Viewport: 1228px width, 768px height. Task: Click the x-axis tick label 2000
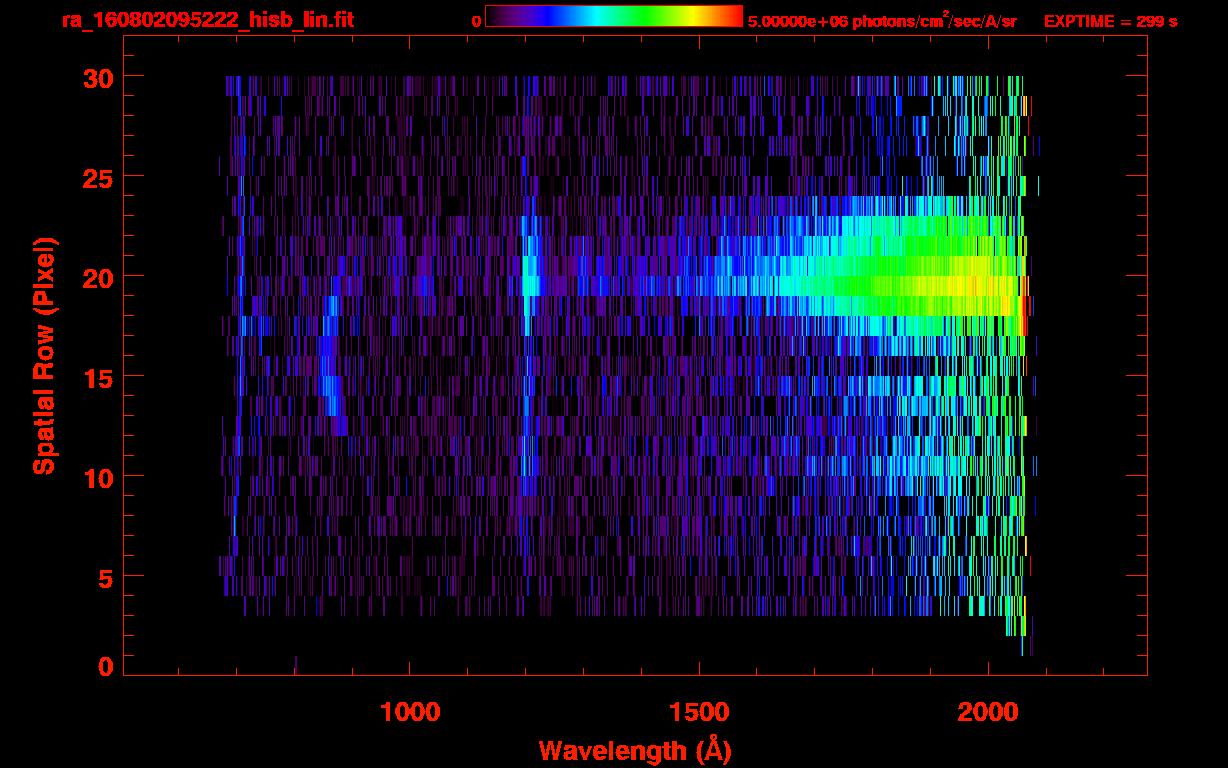tap(988, 712)
